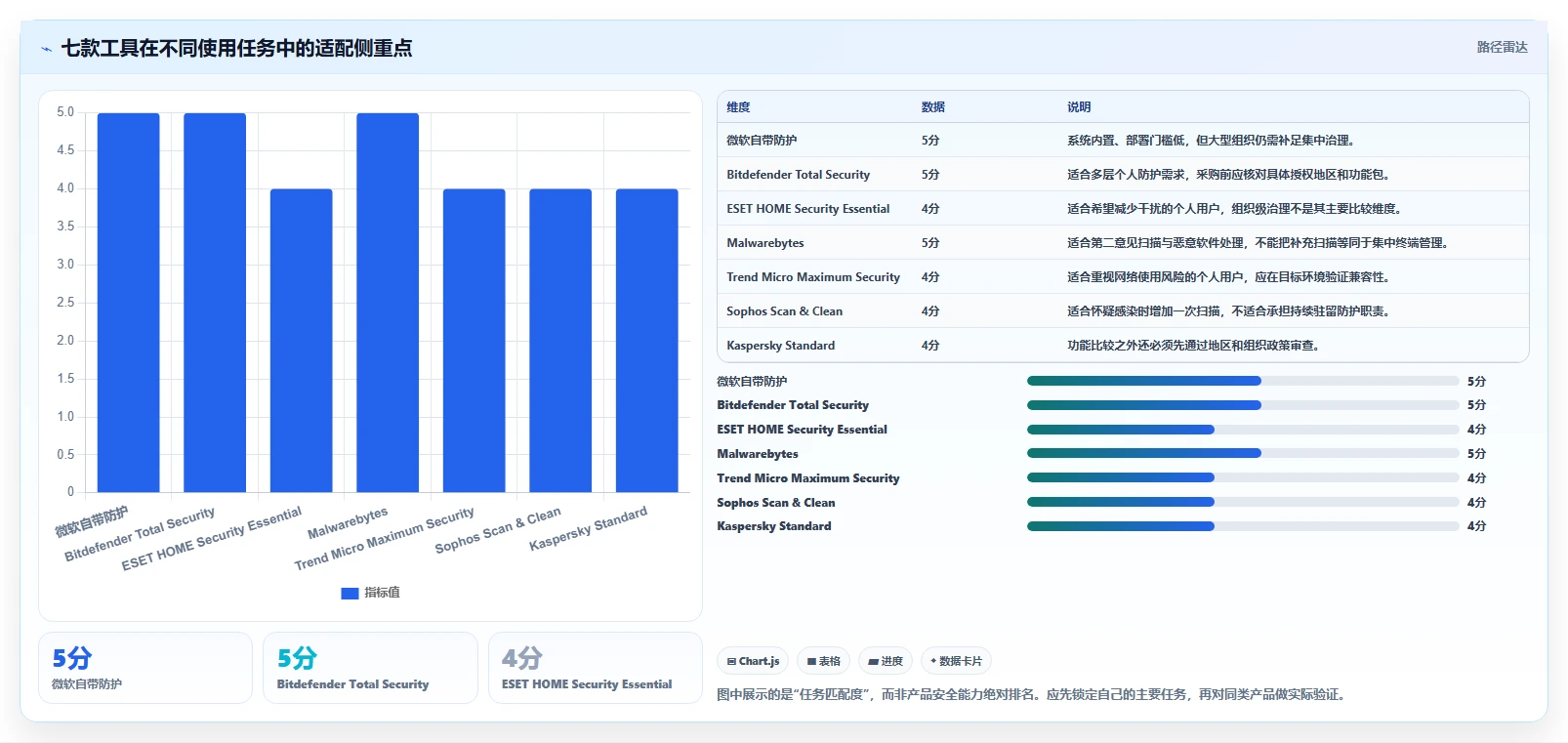Click the 数据 column header in the table
1568x743 pixels.
pyautogui.click(x=932, y=107)
